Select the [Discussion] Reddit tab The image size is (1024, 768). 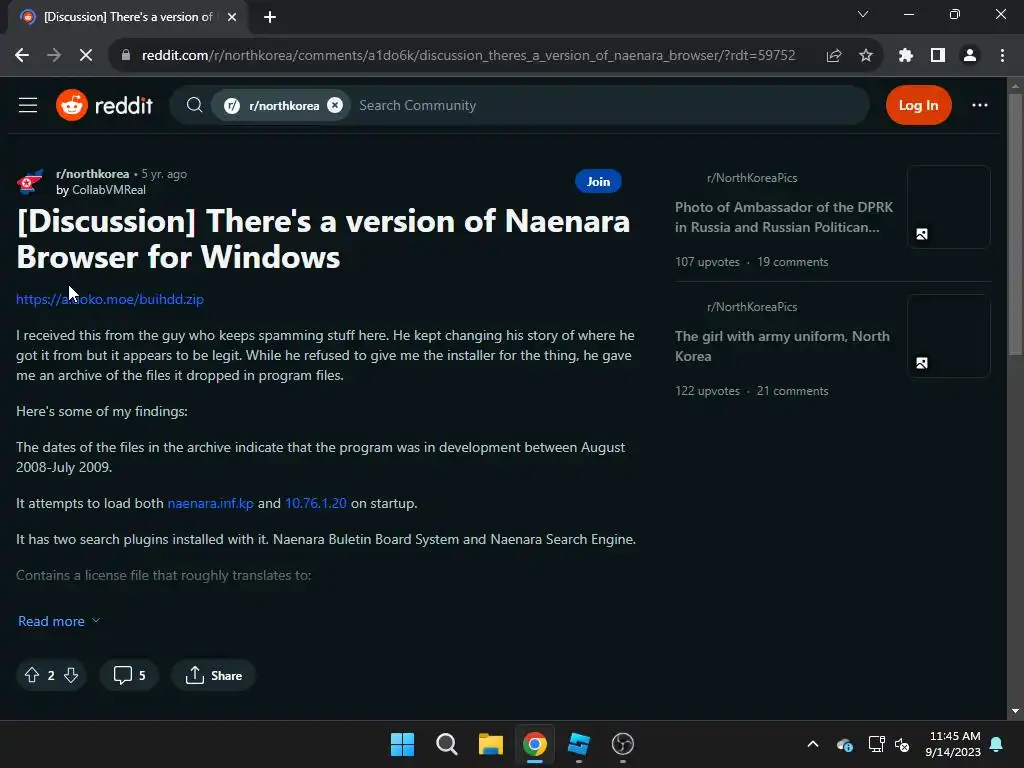click(127, 17)
